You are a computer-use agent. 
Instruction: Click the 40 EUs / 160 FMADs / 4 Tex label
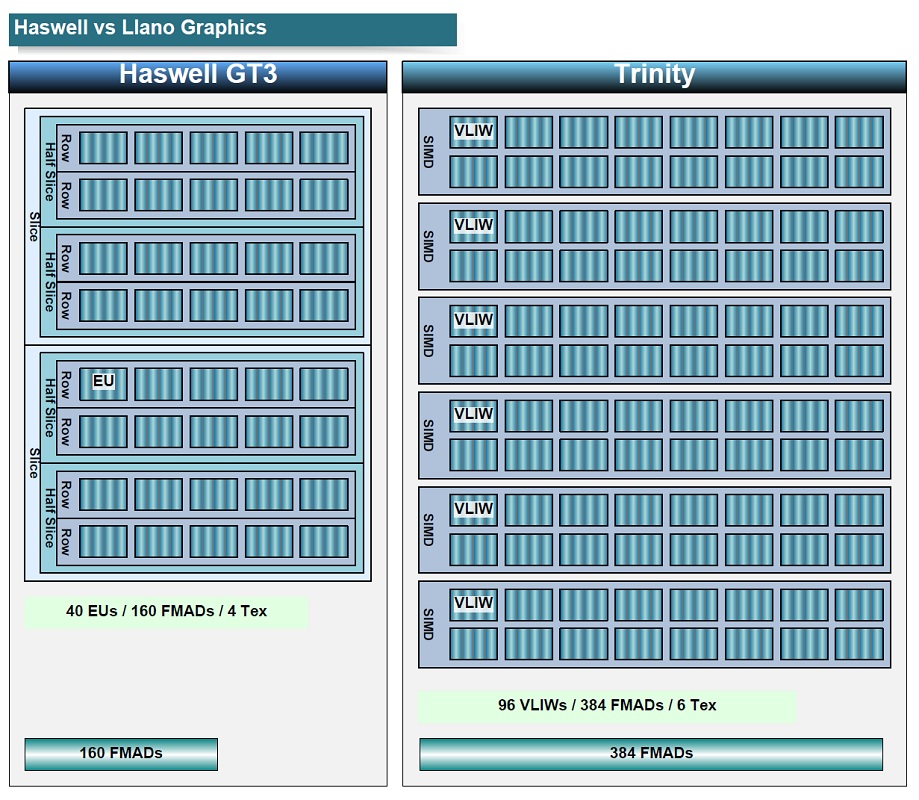point(166,611)
